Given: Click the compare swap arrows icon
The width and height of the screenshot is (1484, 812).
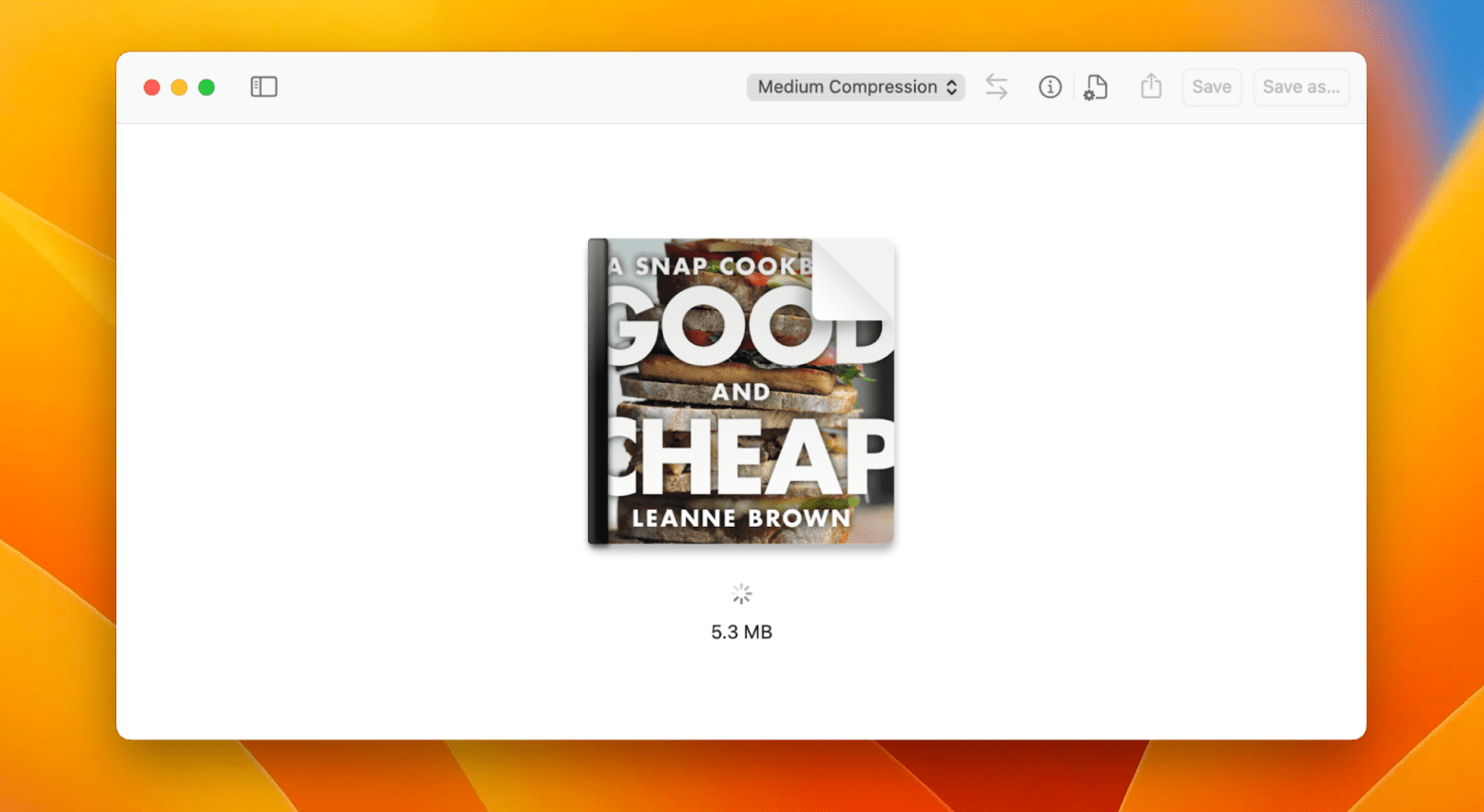Looking at the screenshot, I should coord(996,87).
